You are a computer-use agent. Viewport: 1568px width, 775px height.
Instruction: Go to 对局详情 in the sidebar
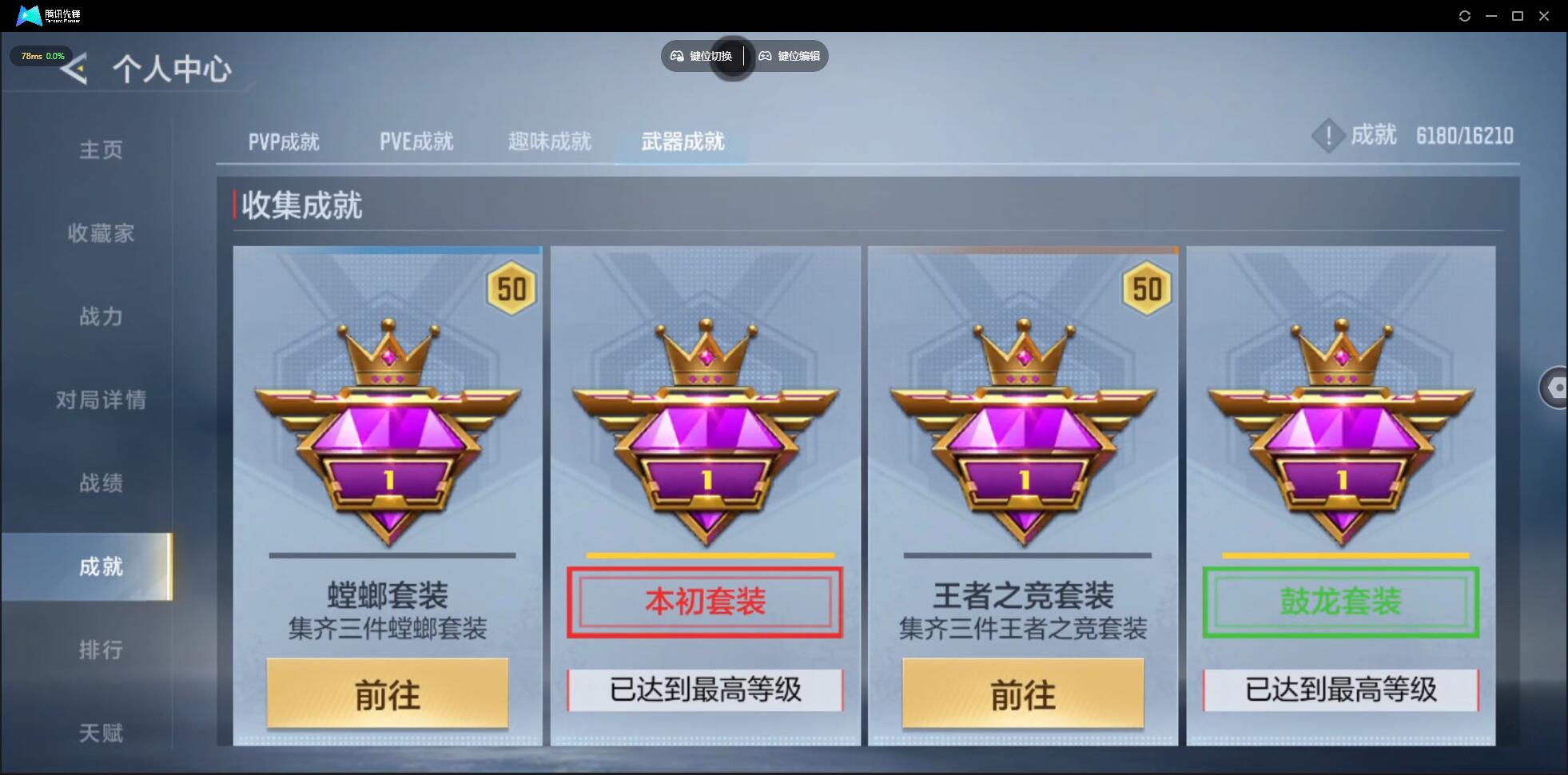click(101, 399)
